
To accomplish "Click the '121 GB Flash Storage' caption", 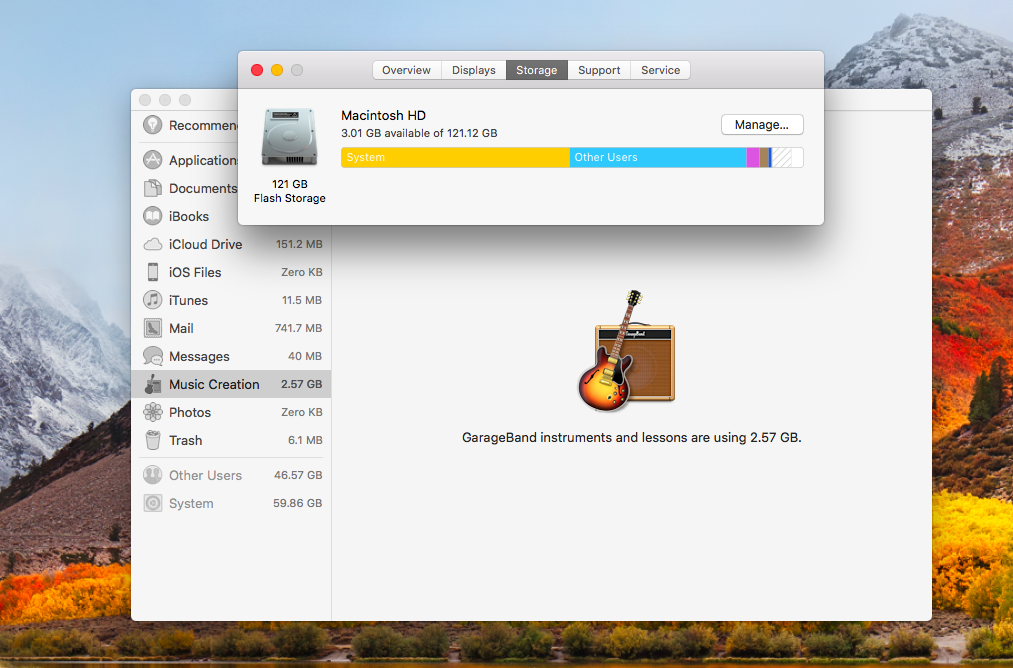I will pos(289,191).
